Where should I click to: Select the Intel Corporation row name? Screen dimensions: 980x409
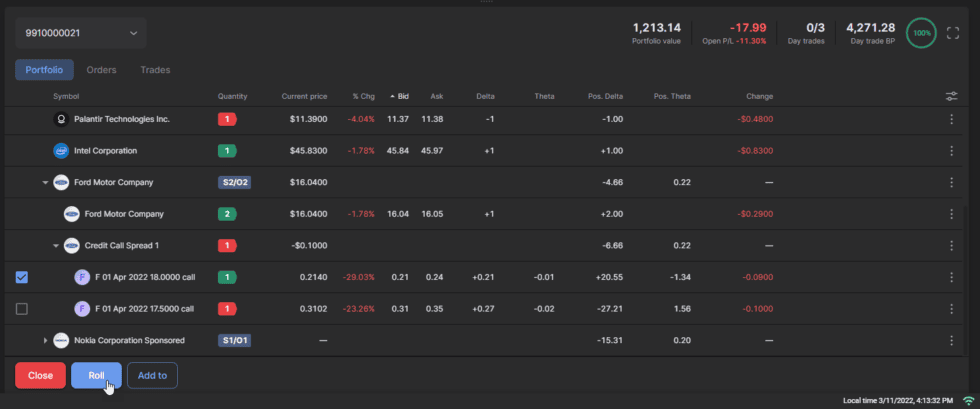pyautogui.click(x=106, y=151)
